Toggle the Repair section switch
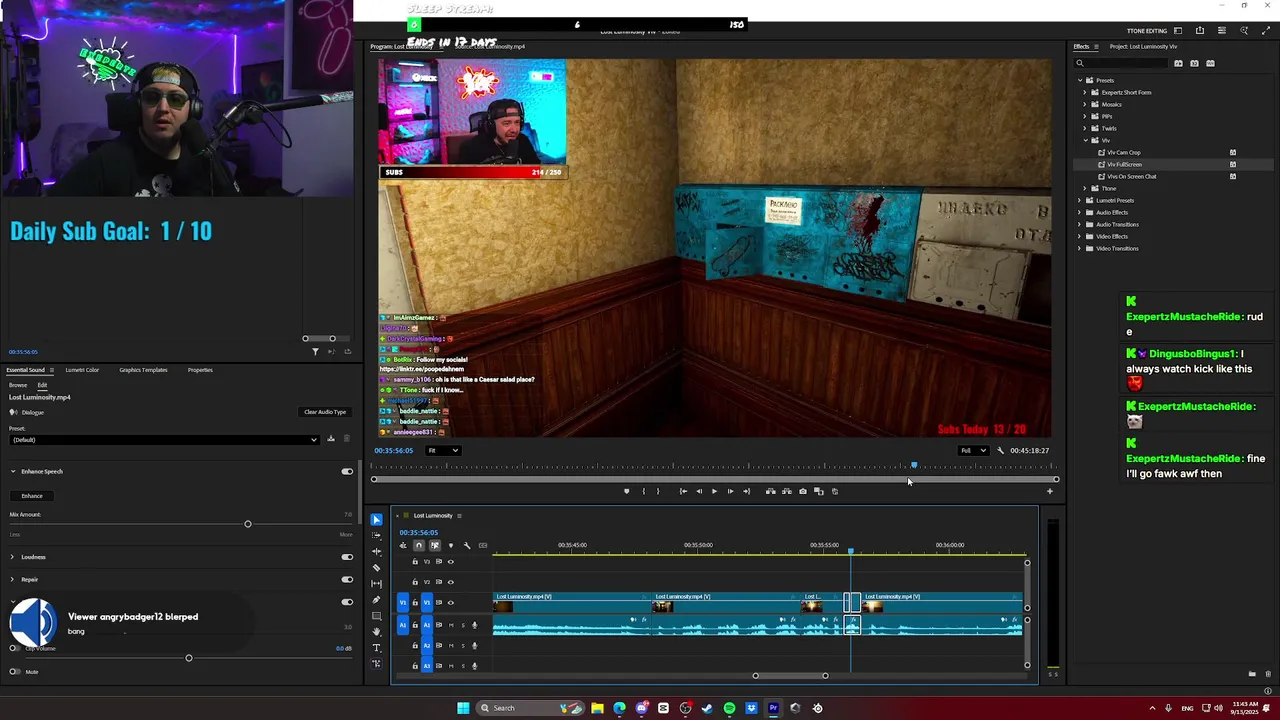 pos(347,579)
